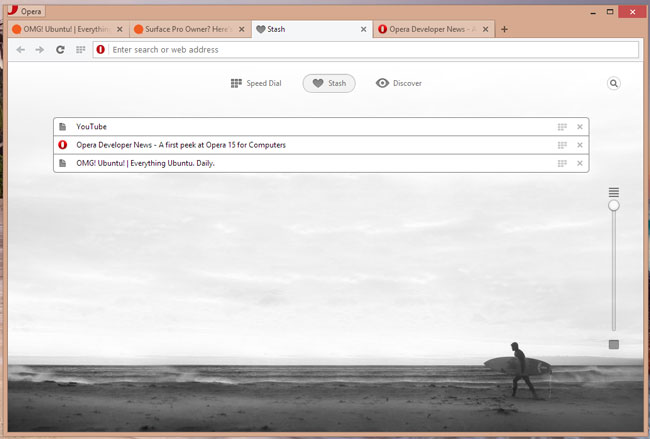Open stashed Opera Developer News entry

(x=321, y=145)
